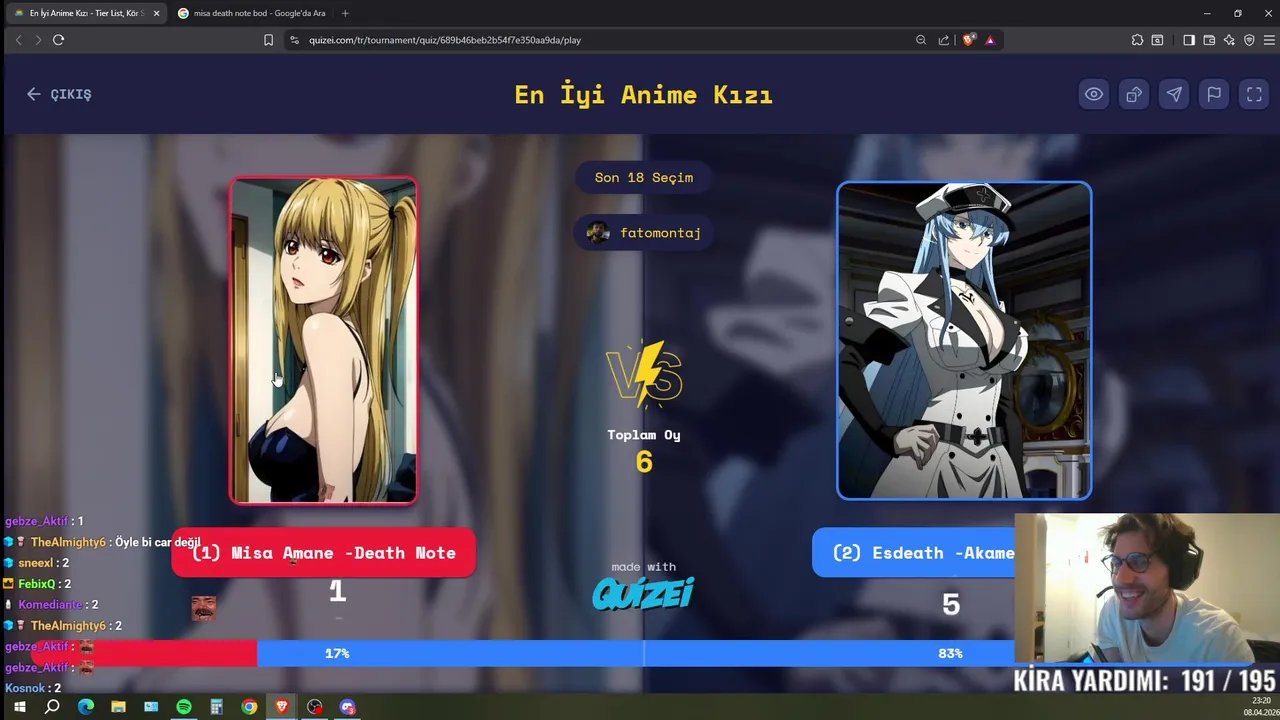Go back in browser history
The width and height of the screenshot is (1280, 720).
point(18,40)
